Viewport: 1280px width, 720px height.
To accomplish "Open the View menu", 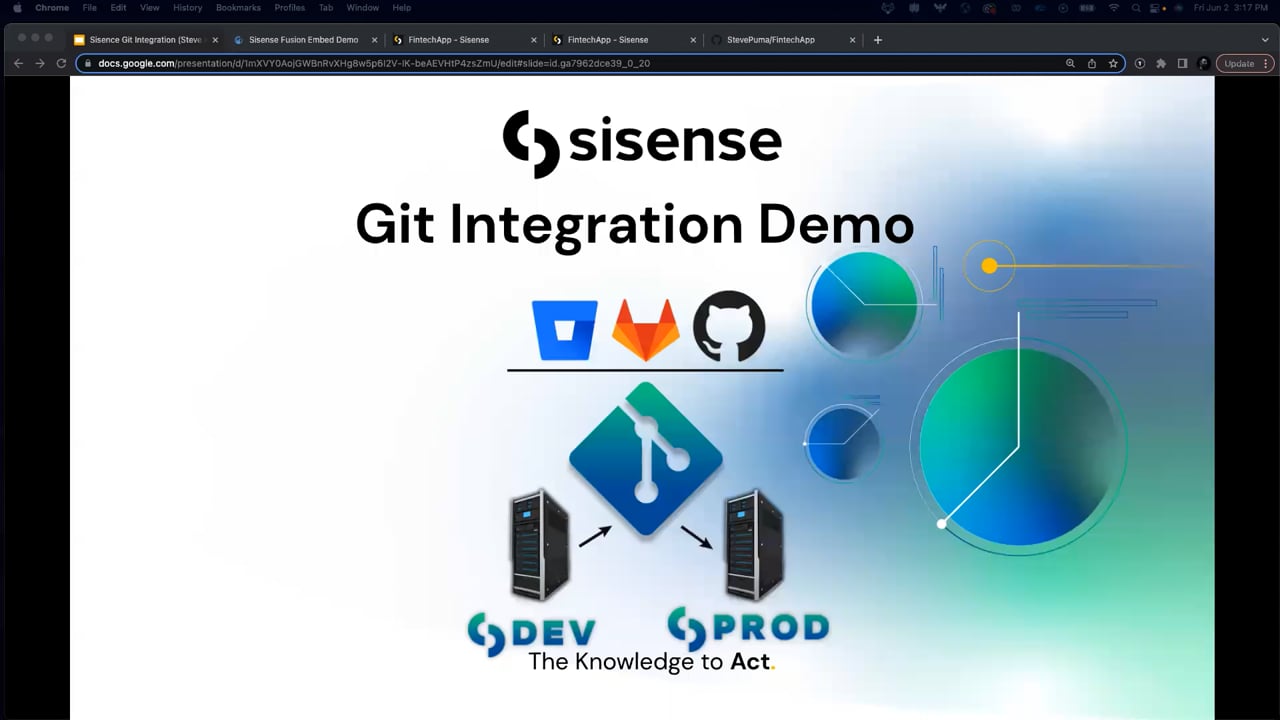I will (x=149, y=8).
